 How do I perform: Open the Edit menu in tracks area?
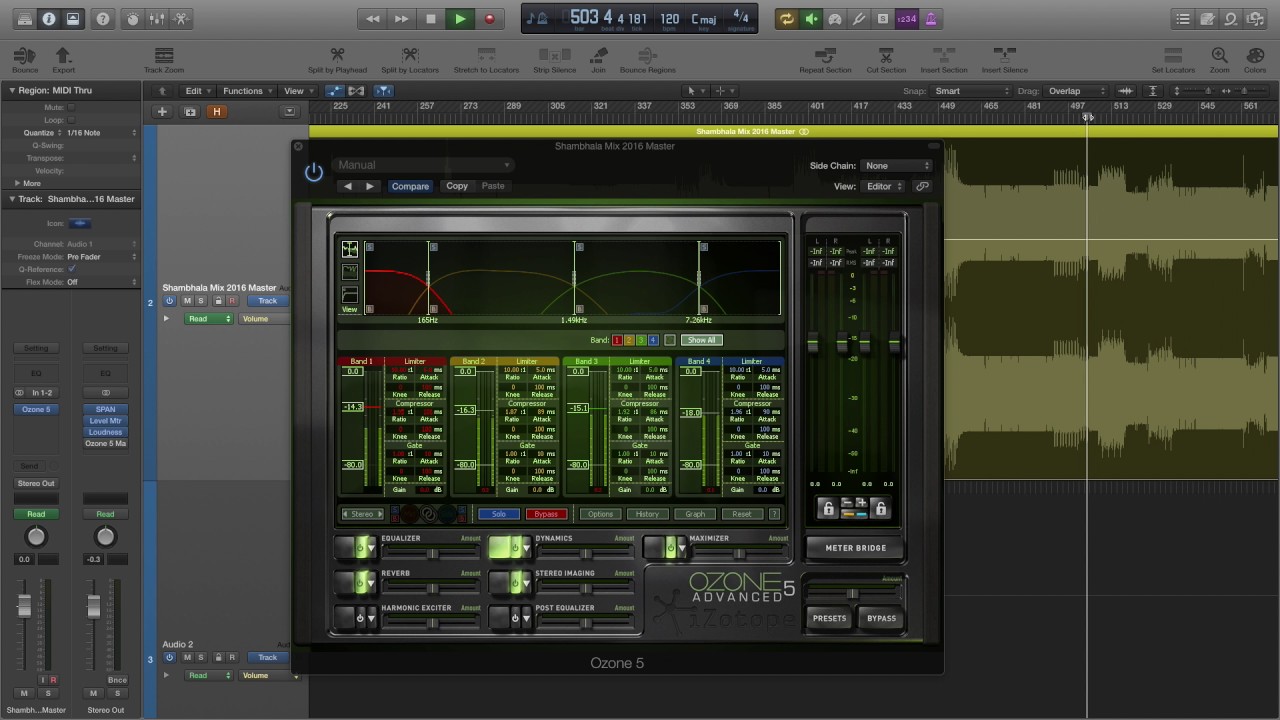point(197,91)
